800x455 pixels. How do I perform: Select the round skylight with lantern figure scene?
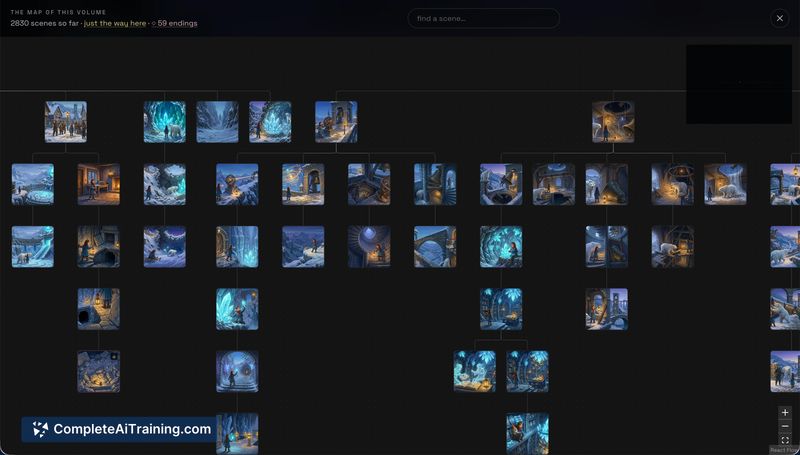pyautogui.click(x=369, y=247)
